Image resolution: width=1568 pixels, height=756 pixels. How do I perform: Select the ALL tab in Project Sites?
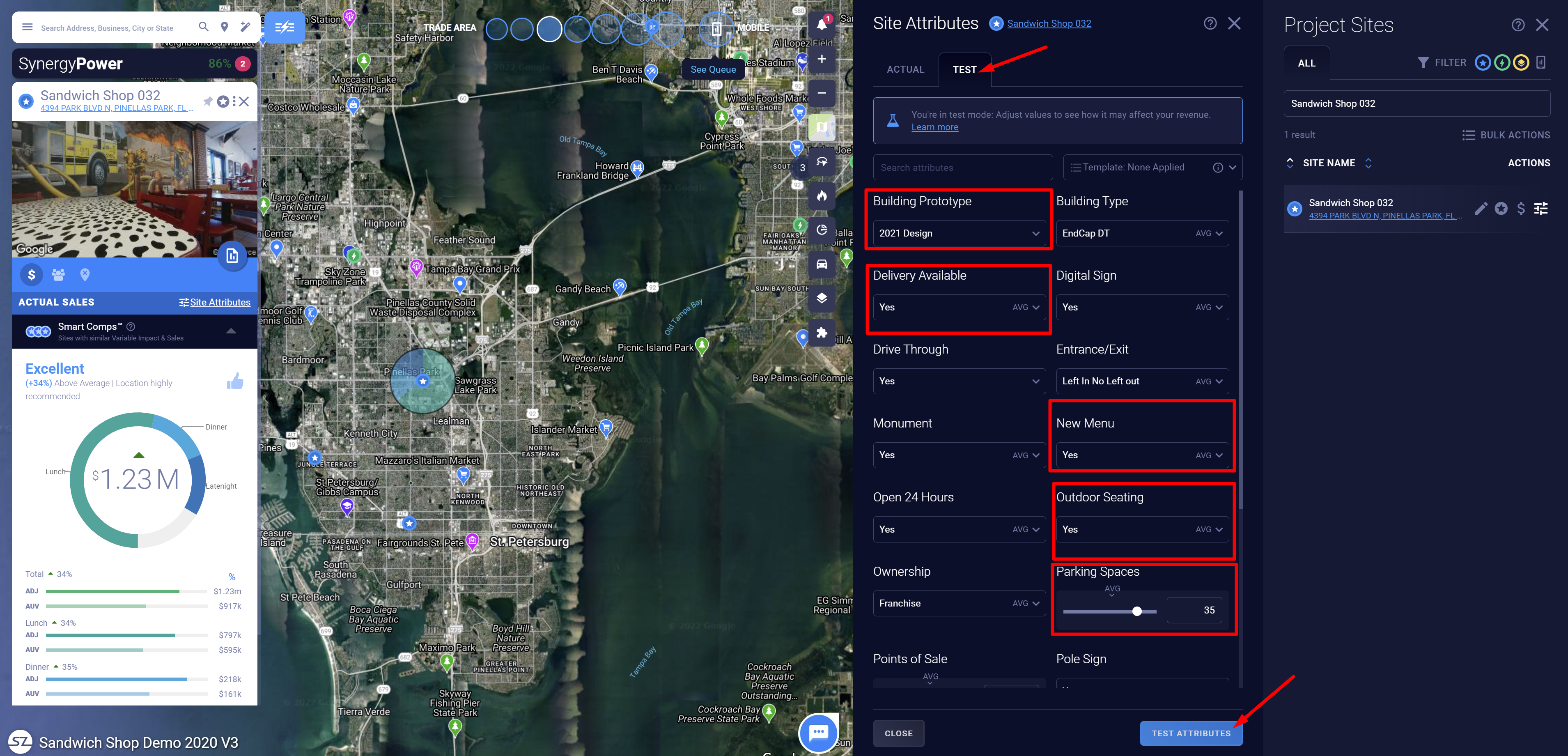[x=1306, y=63]
